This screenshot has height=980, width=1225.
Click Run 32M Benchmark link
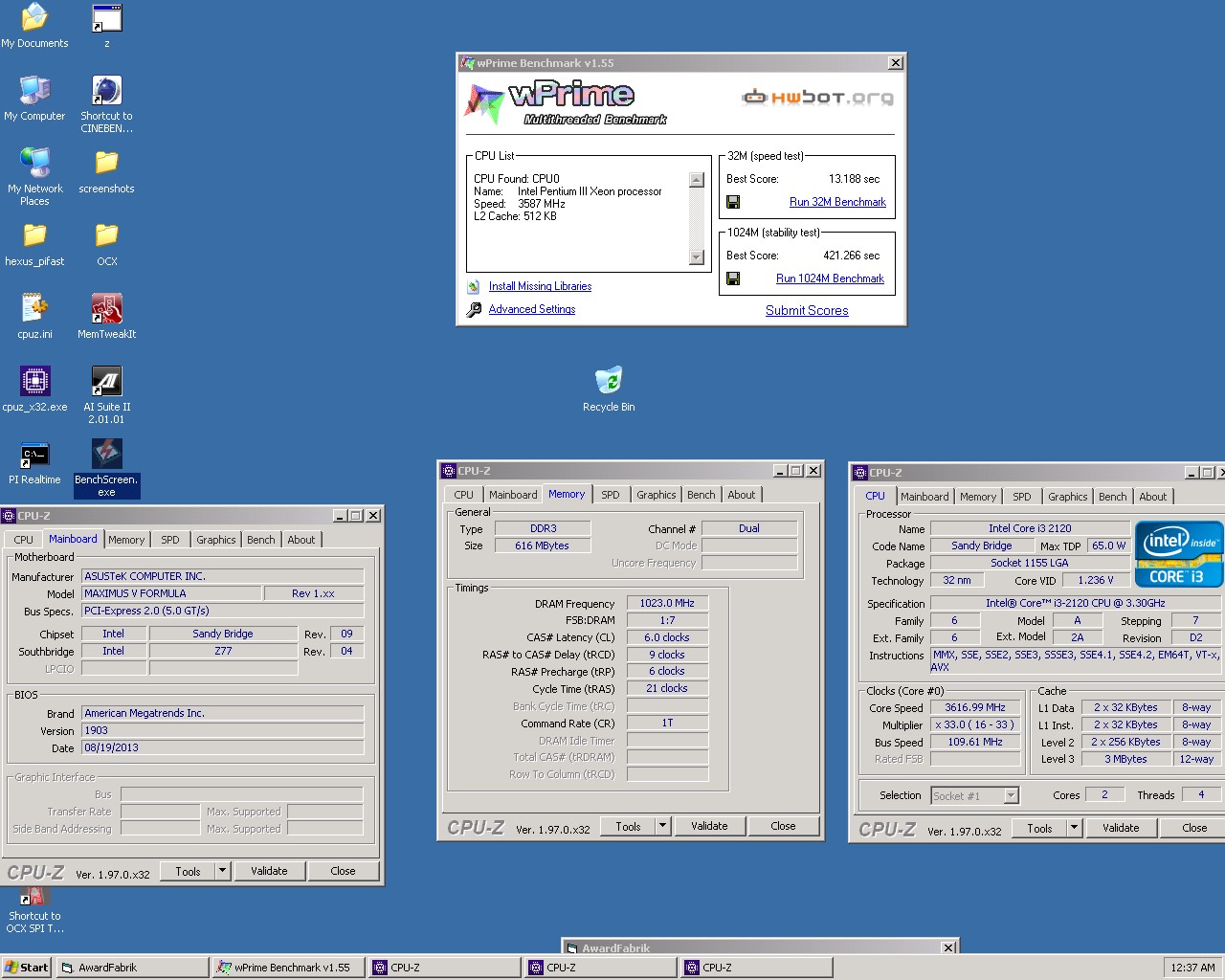pyautogui.click(x=837, y=202)
